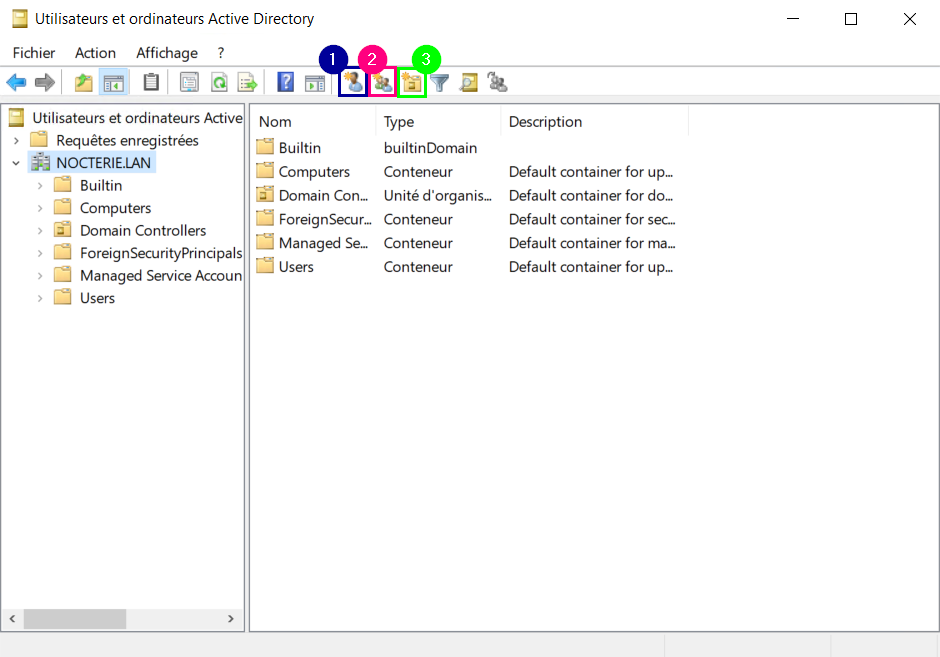Screen dimensions: 940x657
Task: Open the Action menu
Action: 95,53
